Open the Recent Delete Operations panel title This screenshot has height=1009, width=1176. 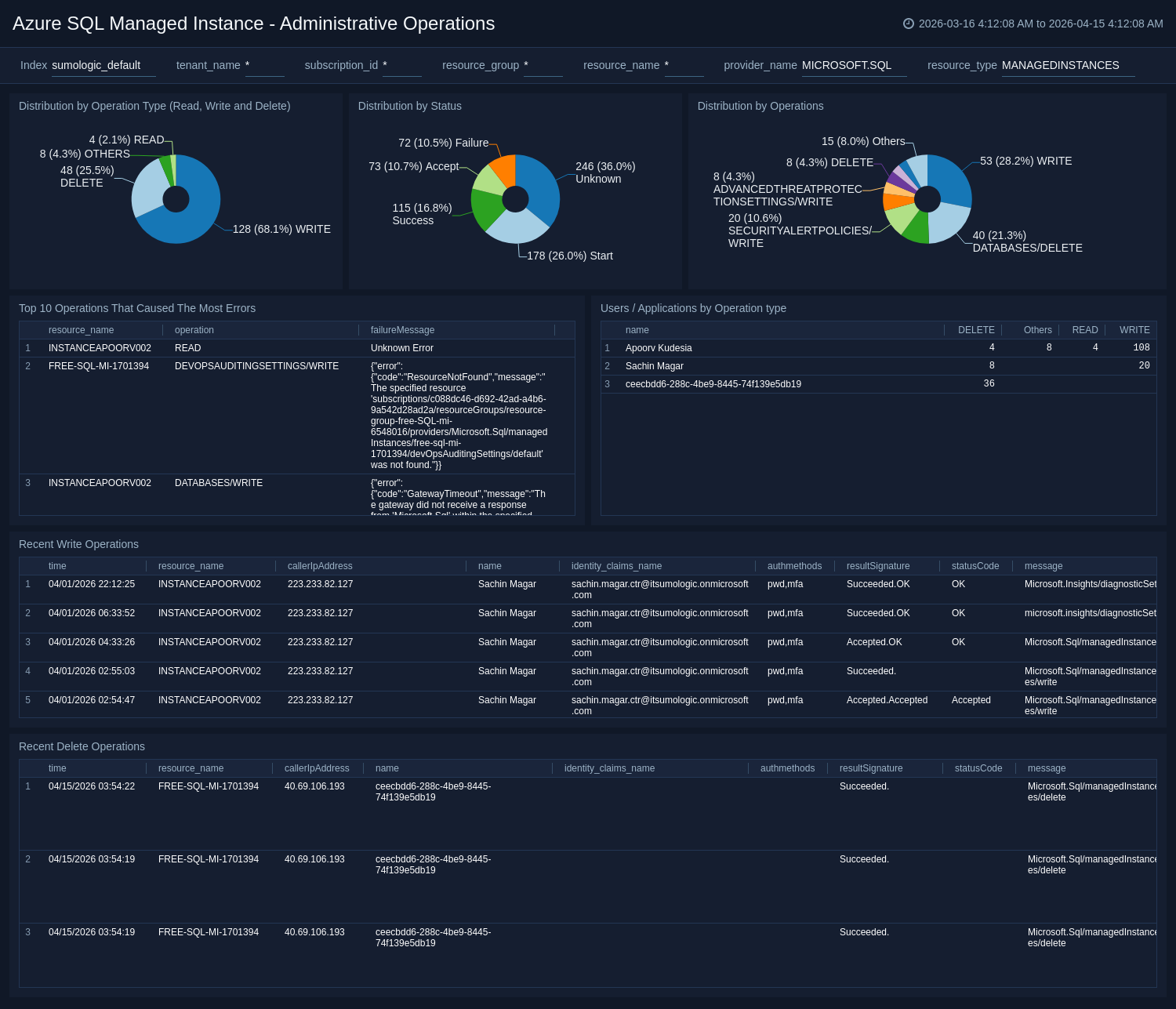point(82,746)
